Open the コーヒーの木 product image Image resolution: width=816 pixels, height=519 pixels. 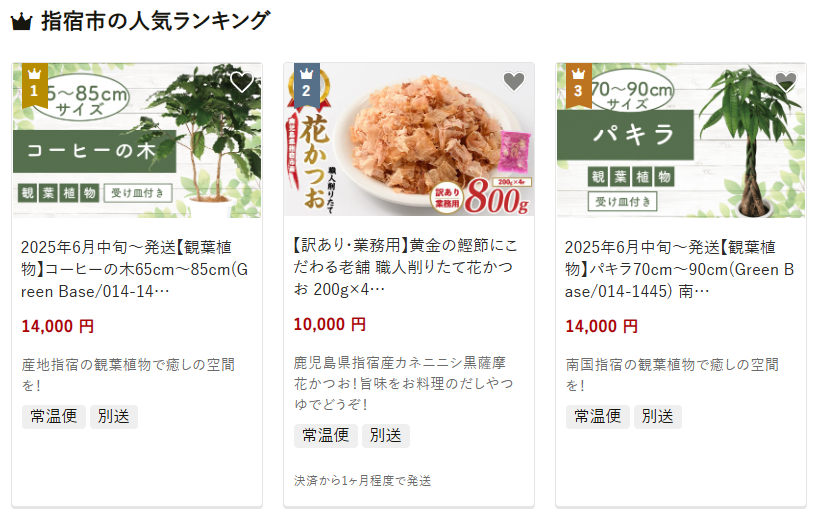[x=137, y=140]
